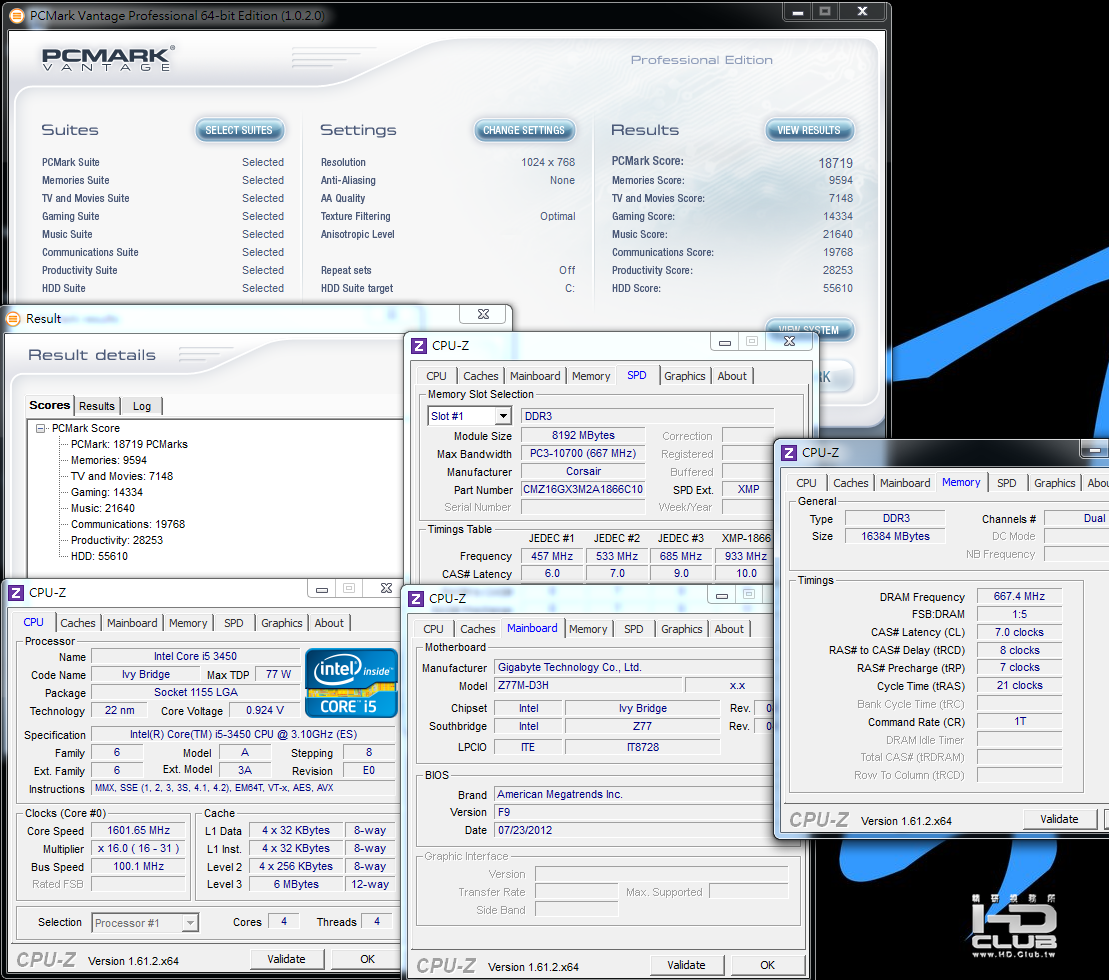Select the 'PCMark: 18719 PCMarks' tree row

click(129, 444)
